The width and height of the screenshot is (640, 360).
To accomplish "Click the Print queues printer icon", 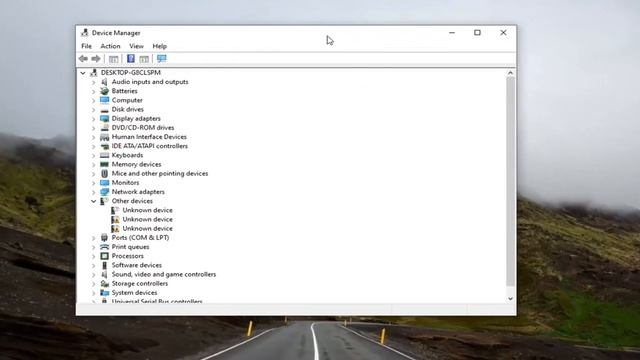I will pyautogui.click(x=104, y=247).
